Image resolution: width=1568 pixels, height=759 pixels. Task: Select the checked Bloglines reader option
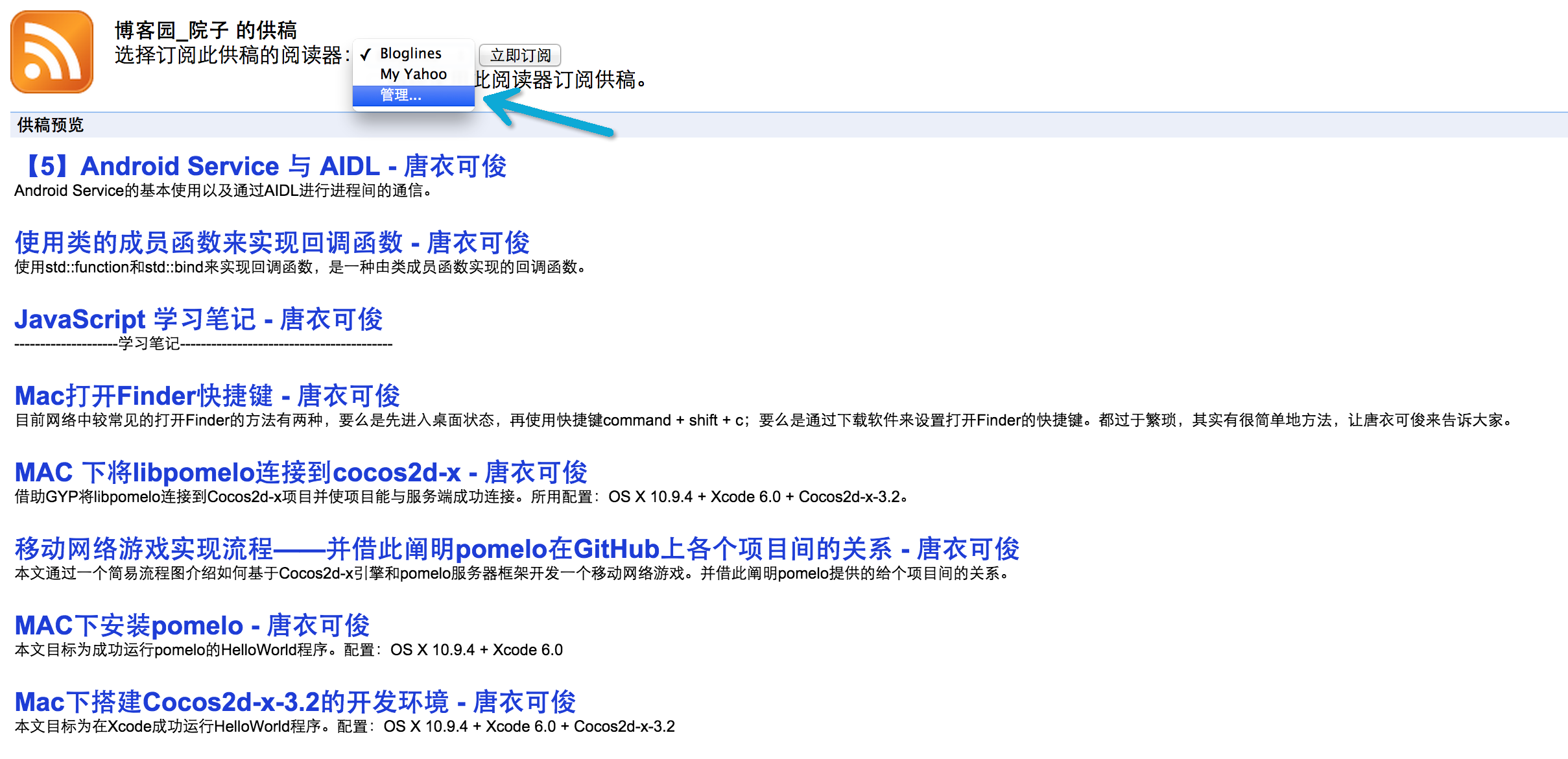pyautogui.click(x=410, y=54)
